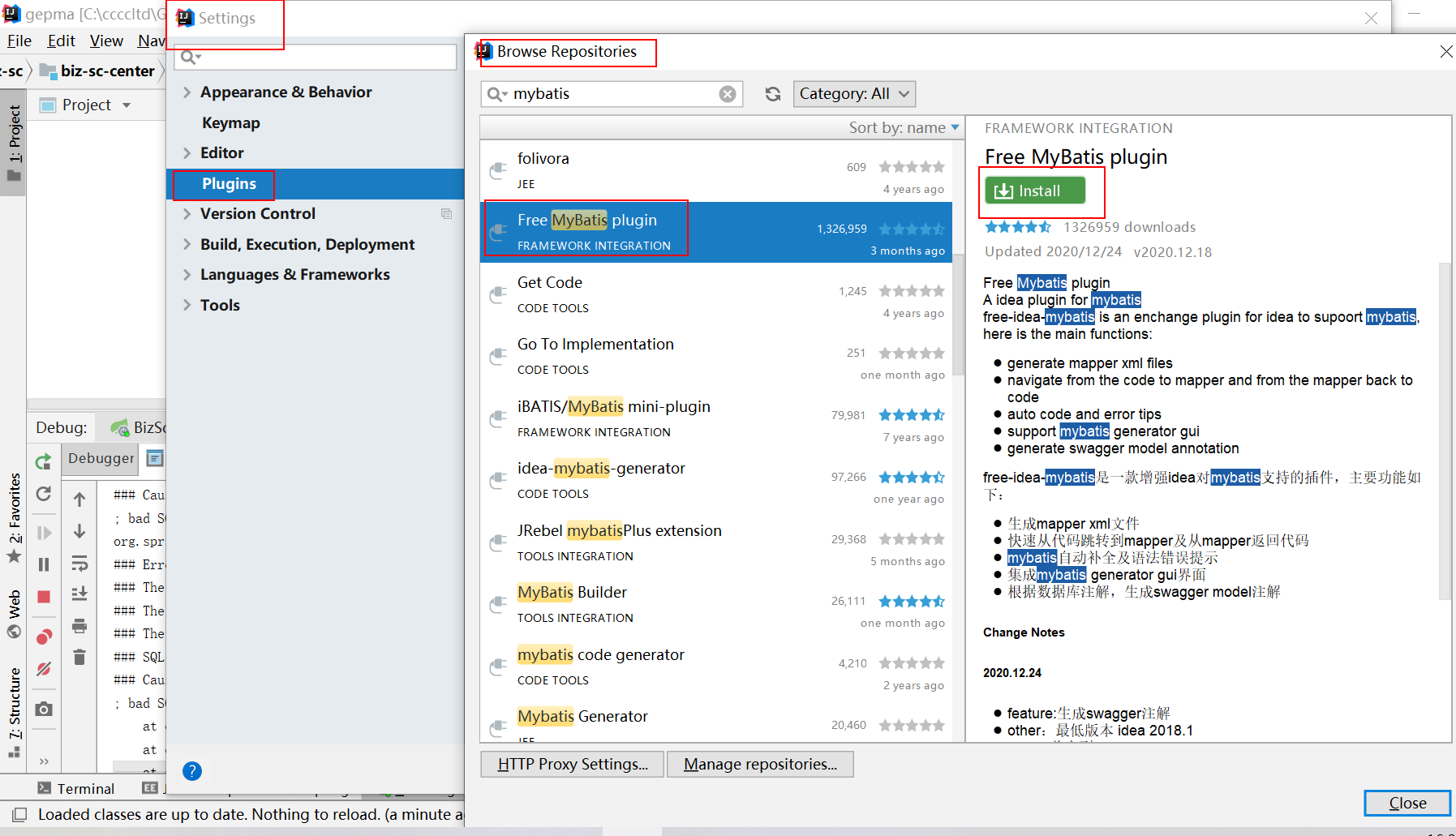The width and height of the screenshot is (1456, 836).
Task: Click up arrow in console toolbar
Action: 79,499
